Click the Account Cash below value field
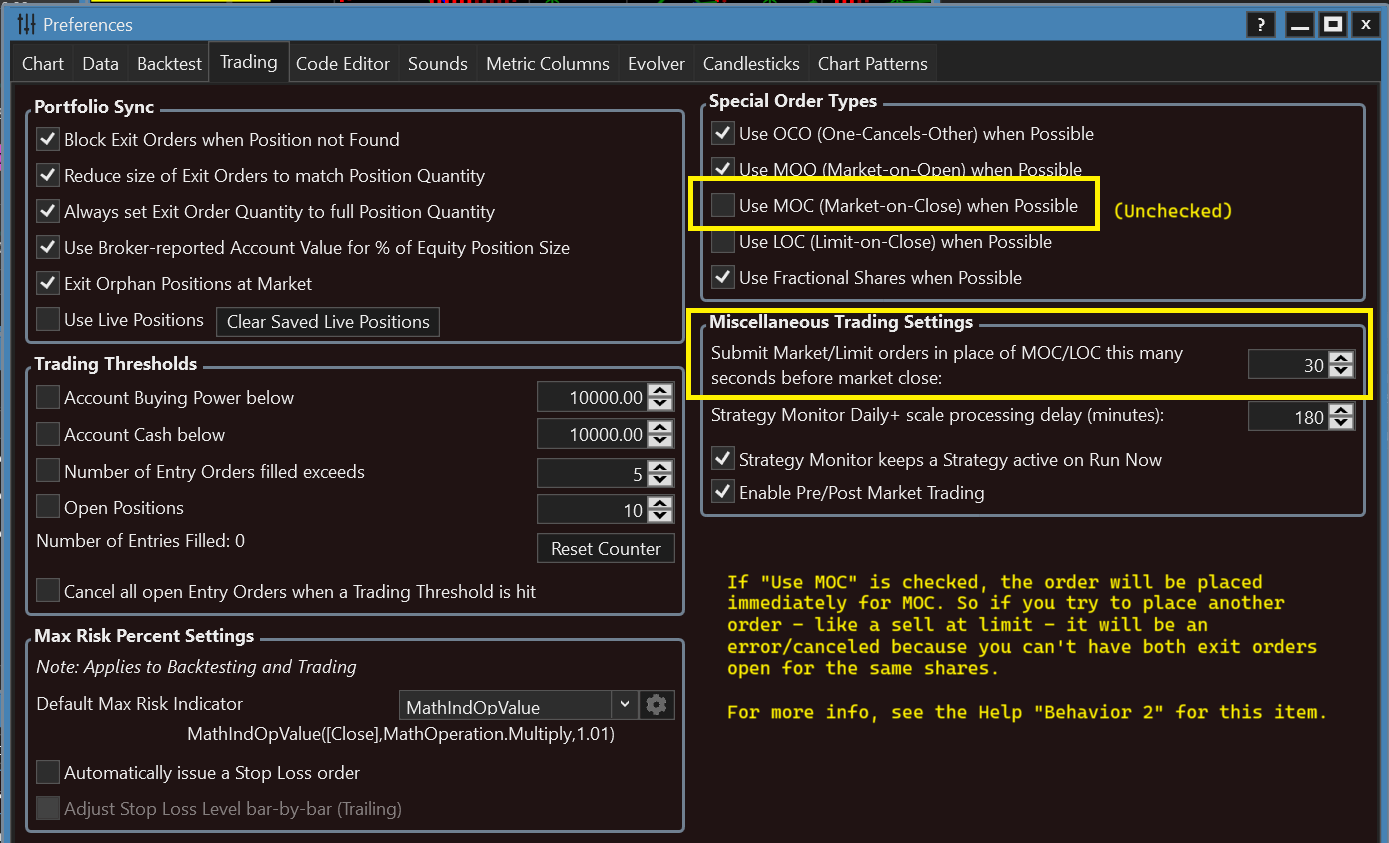The image size is (1389, 843). pos(591,435)
